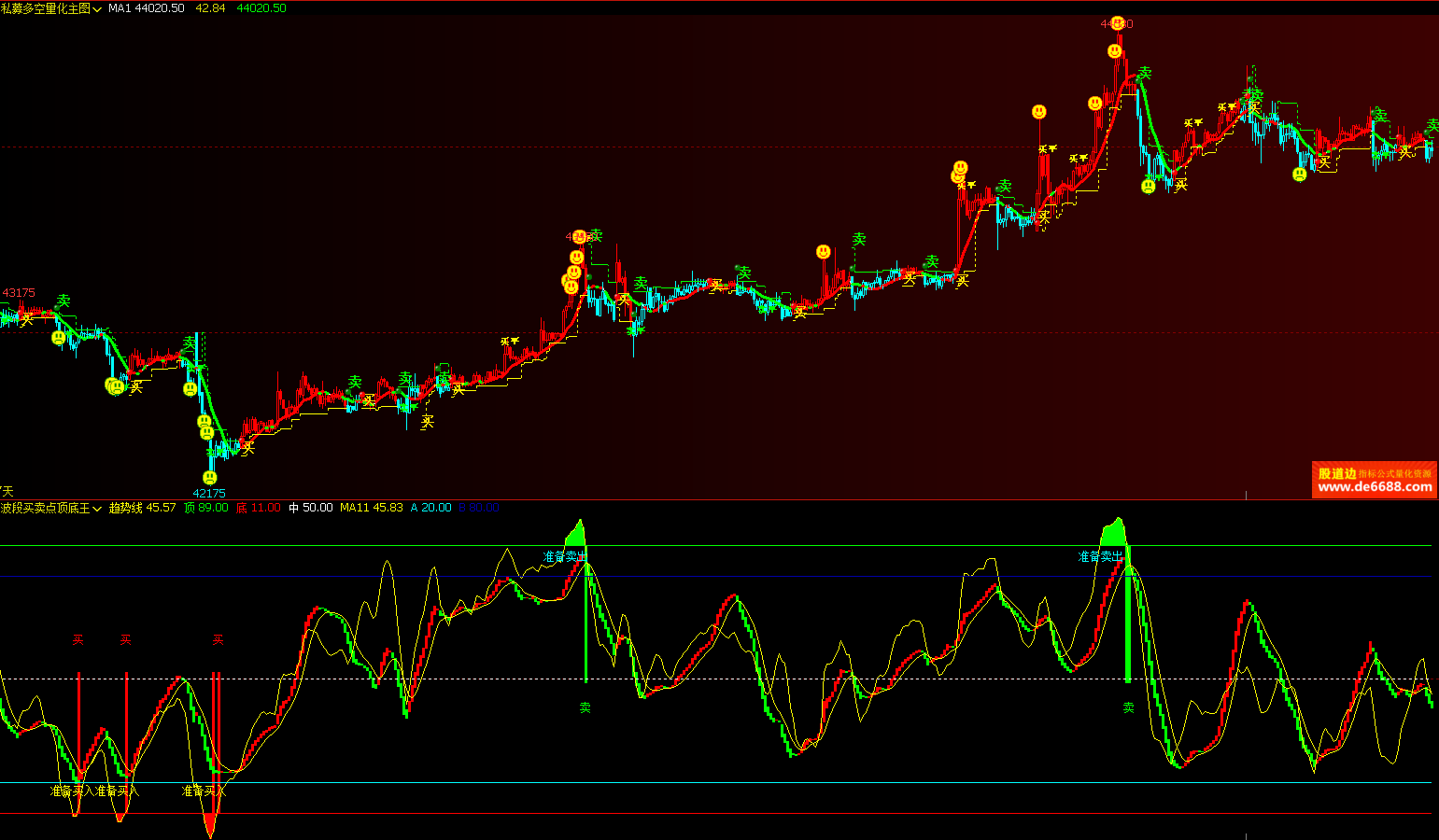Image resolution: width=1439 pixels, height=840 pixels.
Task: Click the red 底 11.00 label
Action: click(258, 508)
